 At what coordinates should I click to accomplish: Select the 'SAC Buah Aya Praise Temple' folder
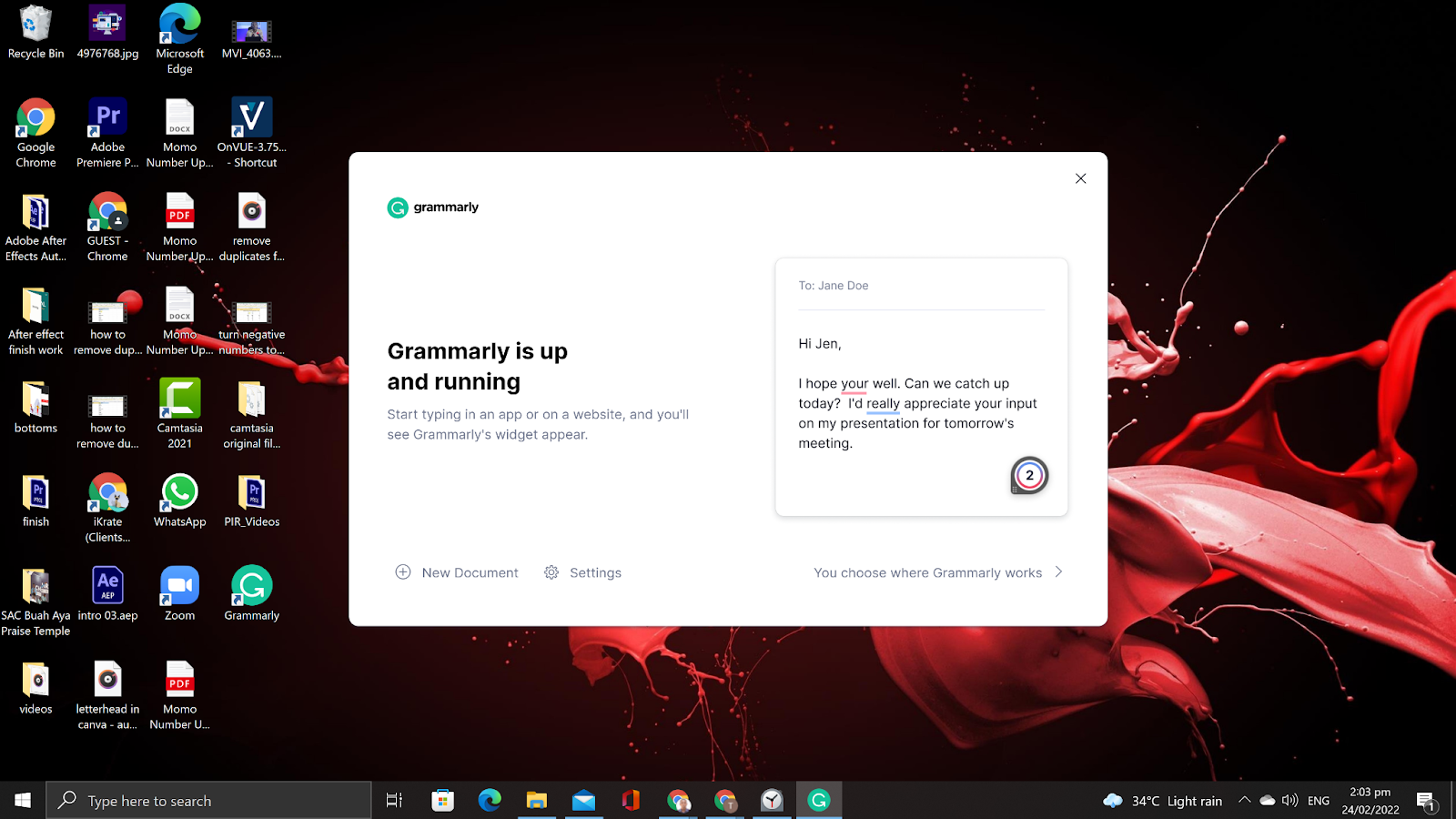[36, 602]
